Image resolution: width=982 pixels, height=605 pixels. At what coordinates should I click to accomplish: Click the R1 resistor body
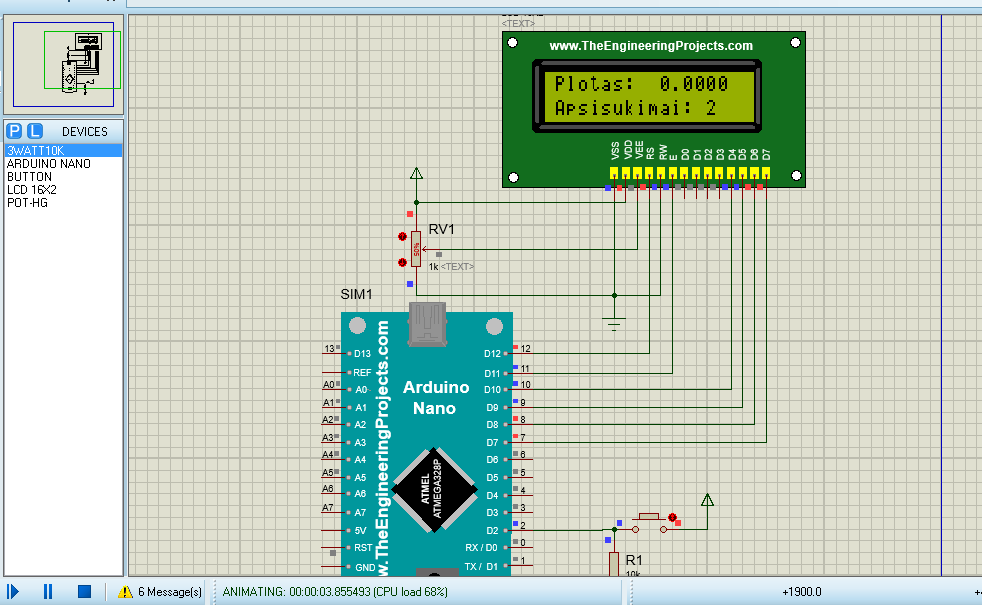click(x=614, y=564)
